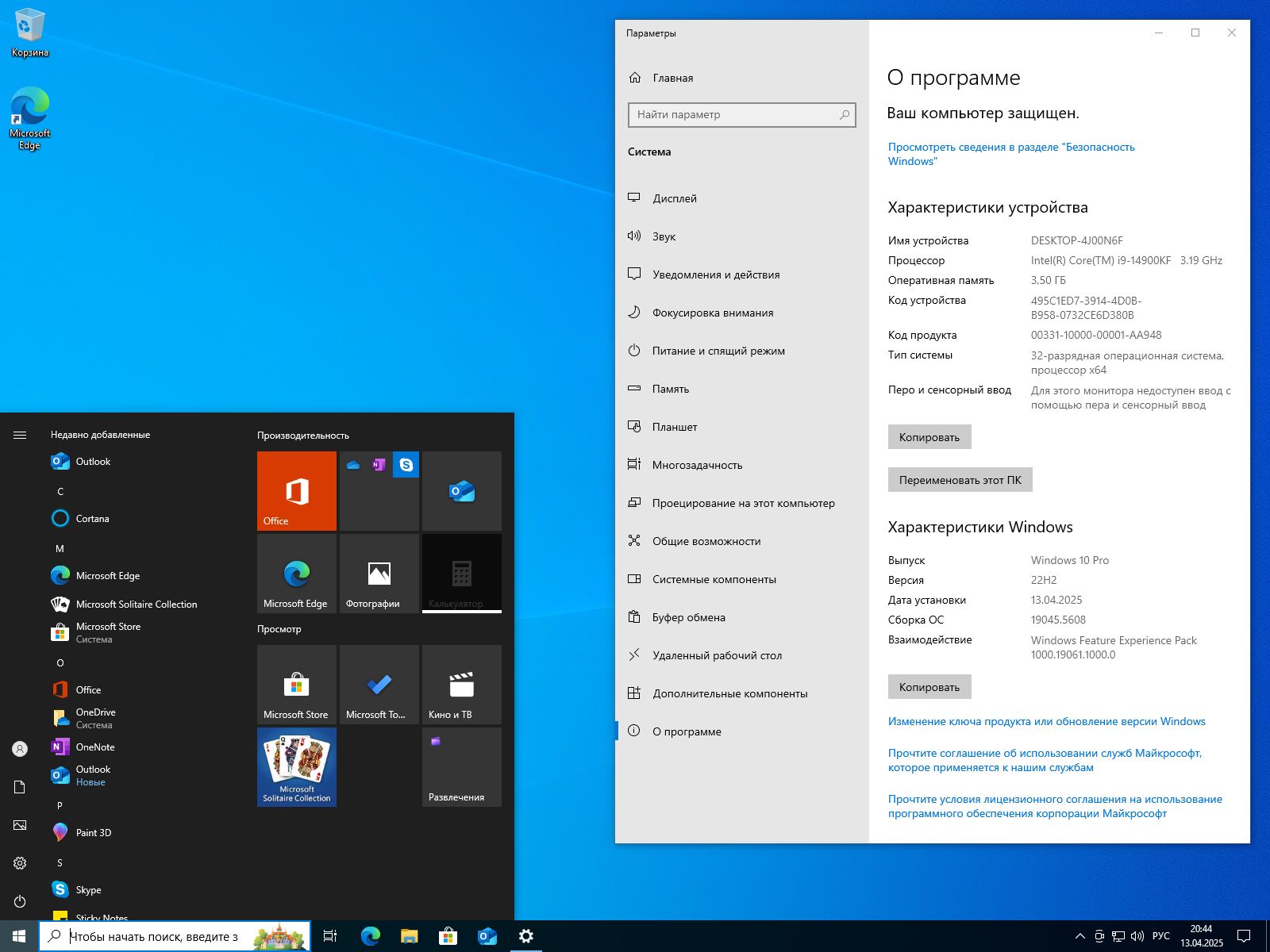The width and height of the screenshot is (1270, 952).
Task: Click the user account icon in Start
Action: coord(20,749)
